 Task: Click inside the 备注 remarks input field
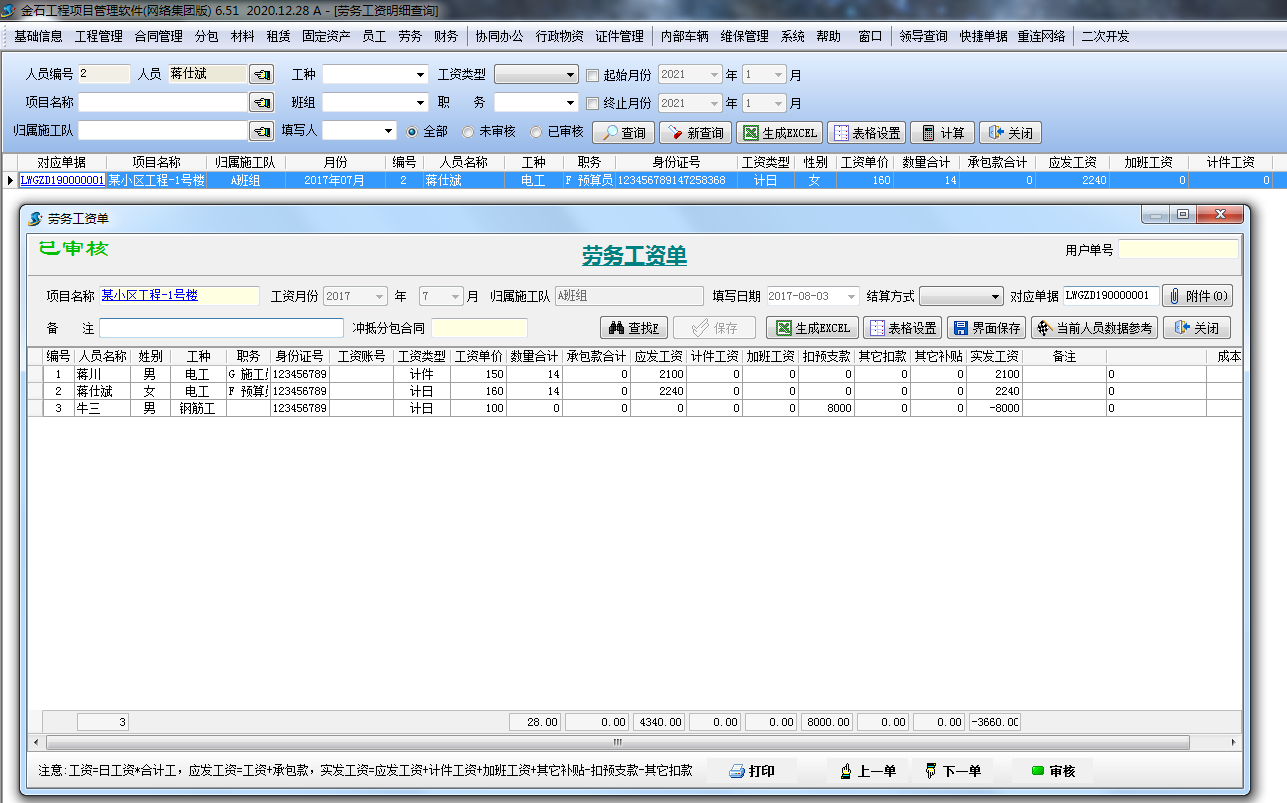(x=220, y=328)
